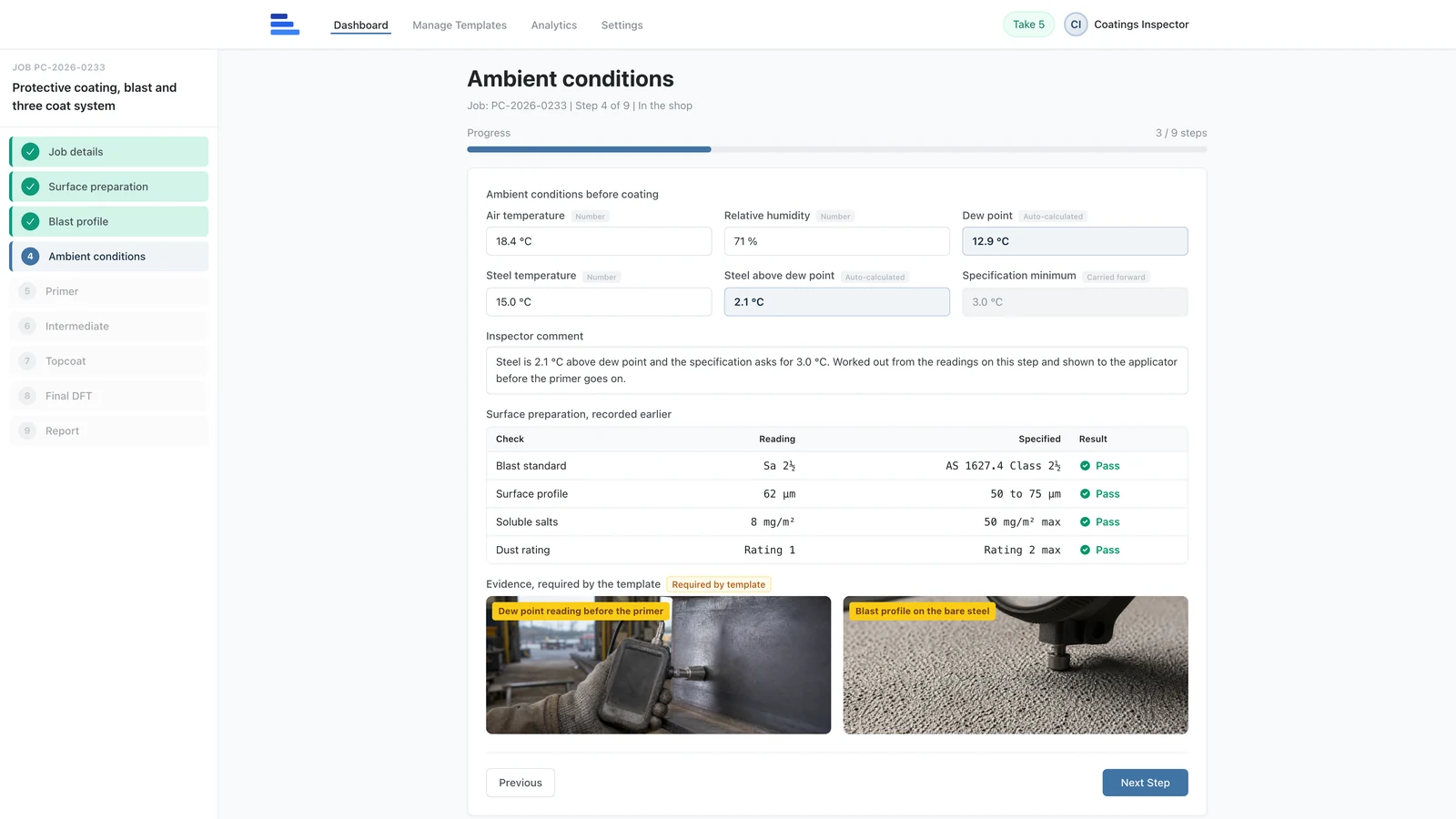Go to Manage Templates
1456x819 pixels.
pos(460,25)
